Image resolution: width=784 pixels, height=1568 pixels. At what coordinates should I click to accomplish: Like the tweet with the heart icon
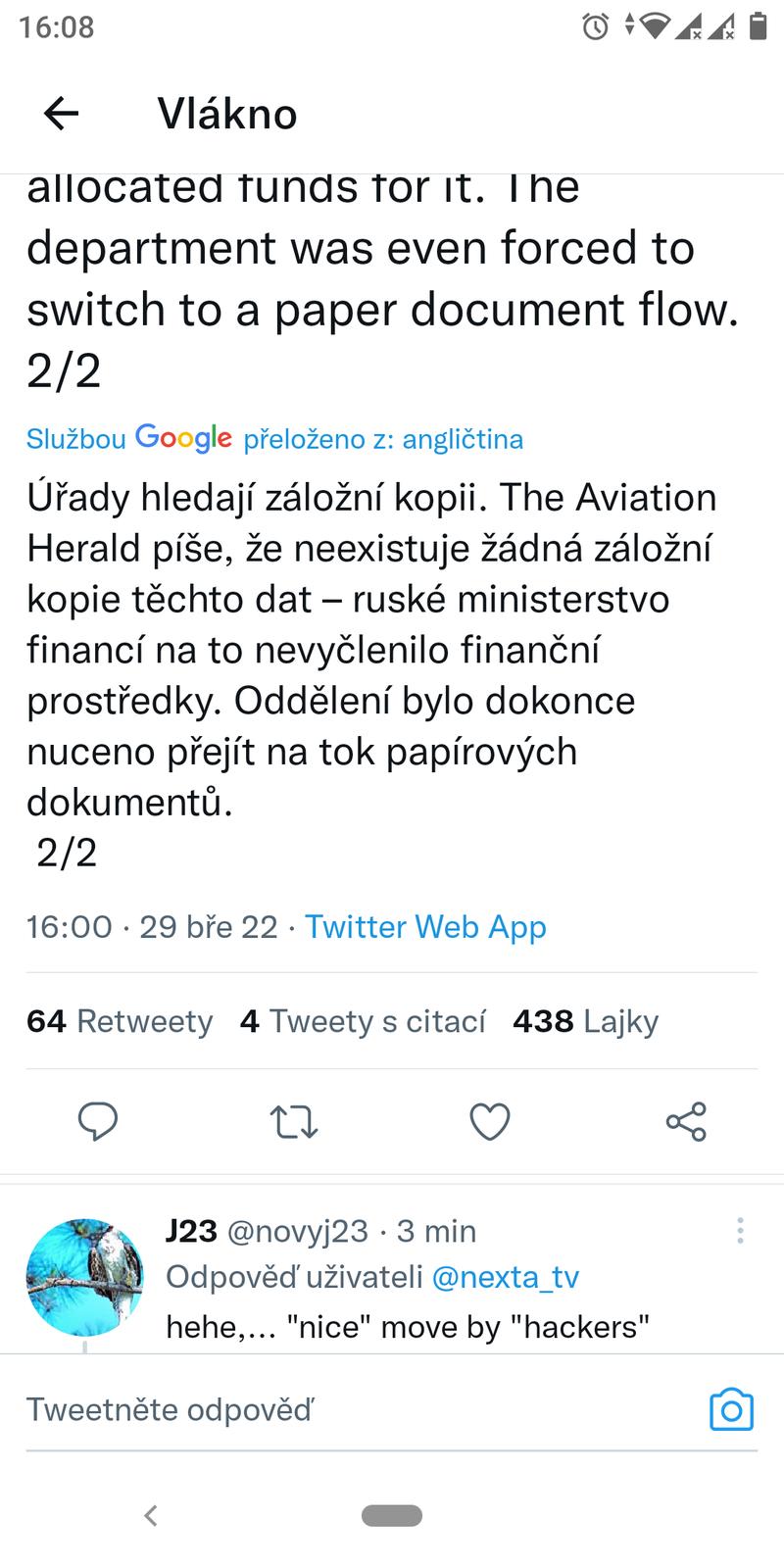click(490, 1121)
